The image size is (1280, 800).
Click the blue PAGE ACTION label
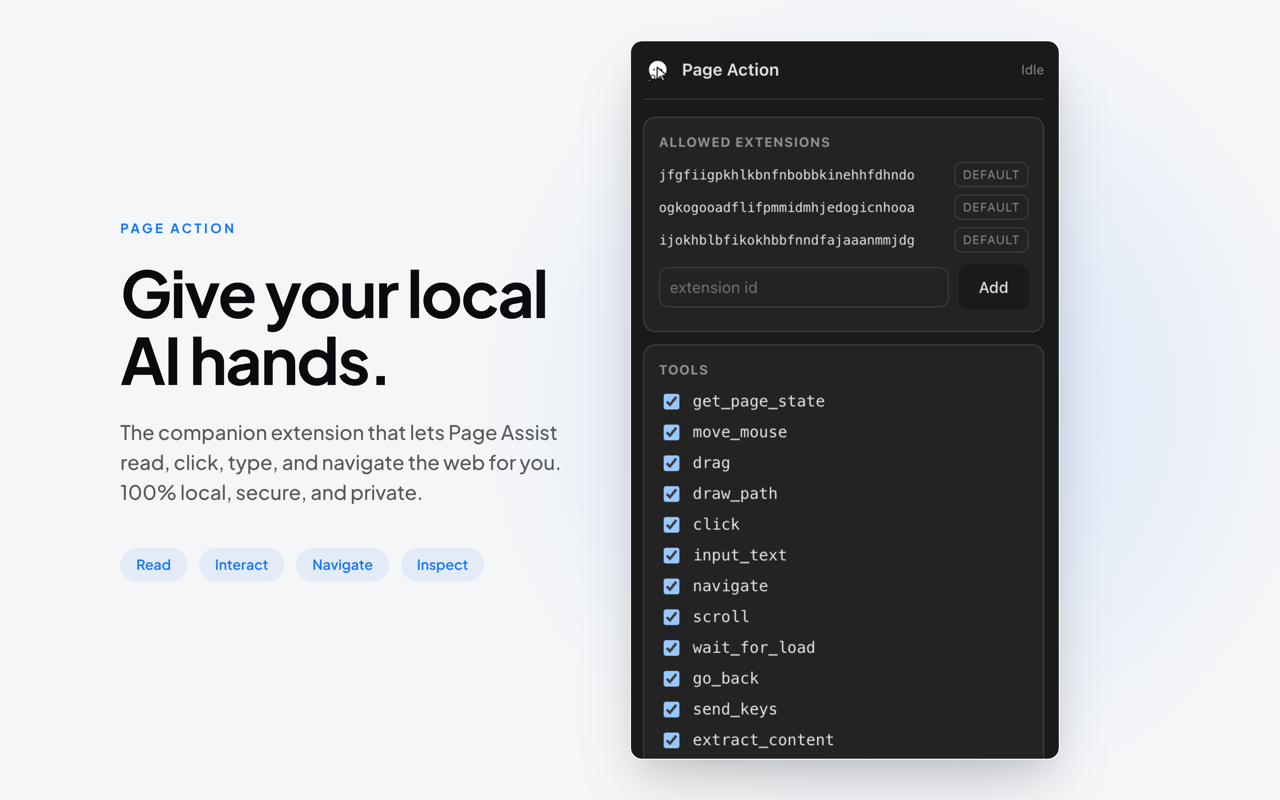click(x=178, y=228)
